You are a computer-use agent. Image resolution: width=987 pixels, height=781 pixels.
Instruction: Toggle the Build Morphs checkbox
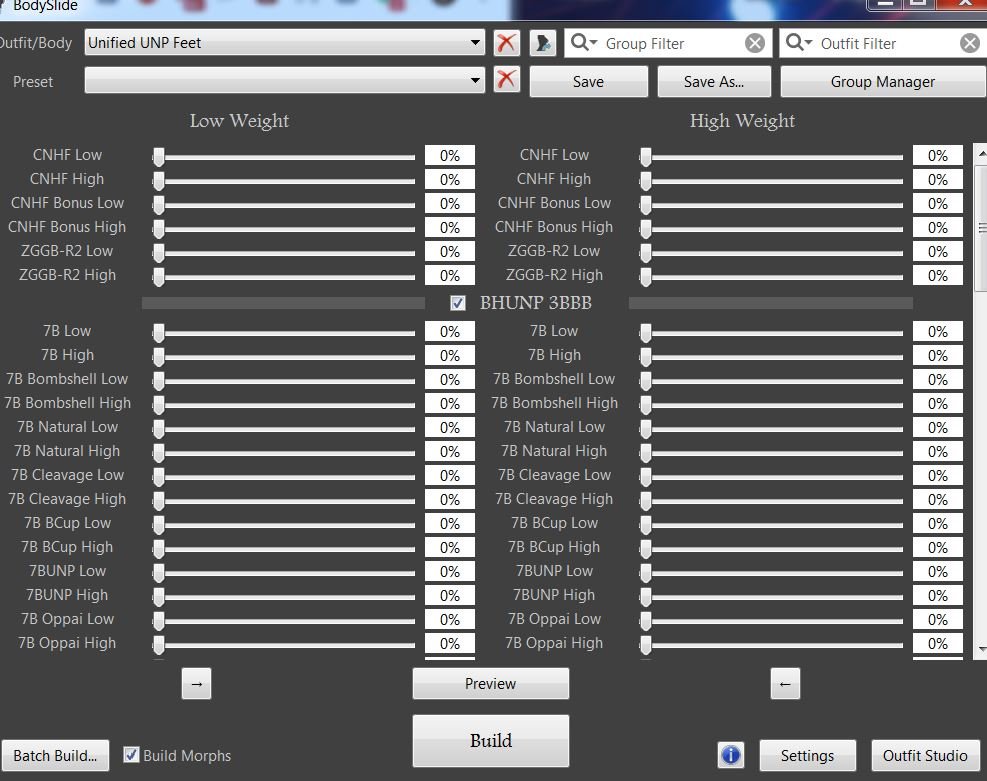coord(131,755)
